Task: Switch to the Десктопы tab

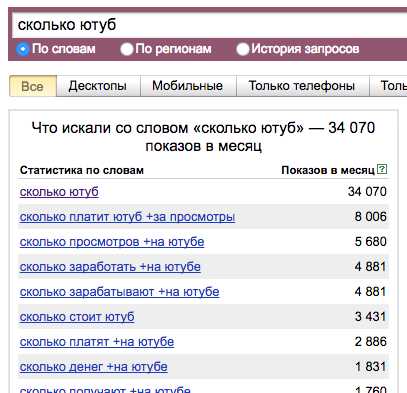Action: click(x=98, y=86)
